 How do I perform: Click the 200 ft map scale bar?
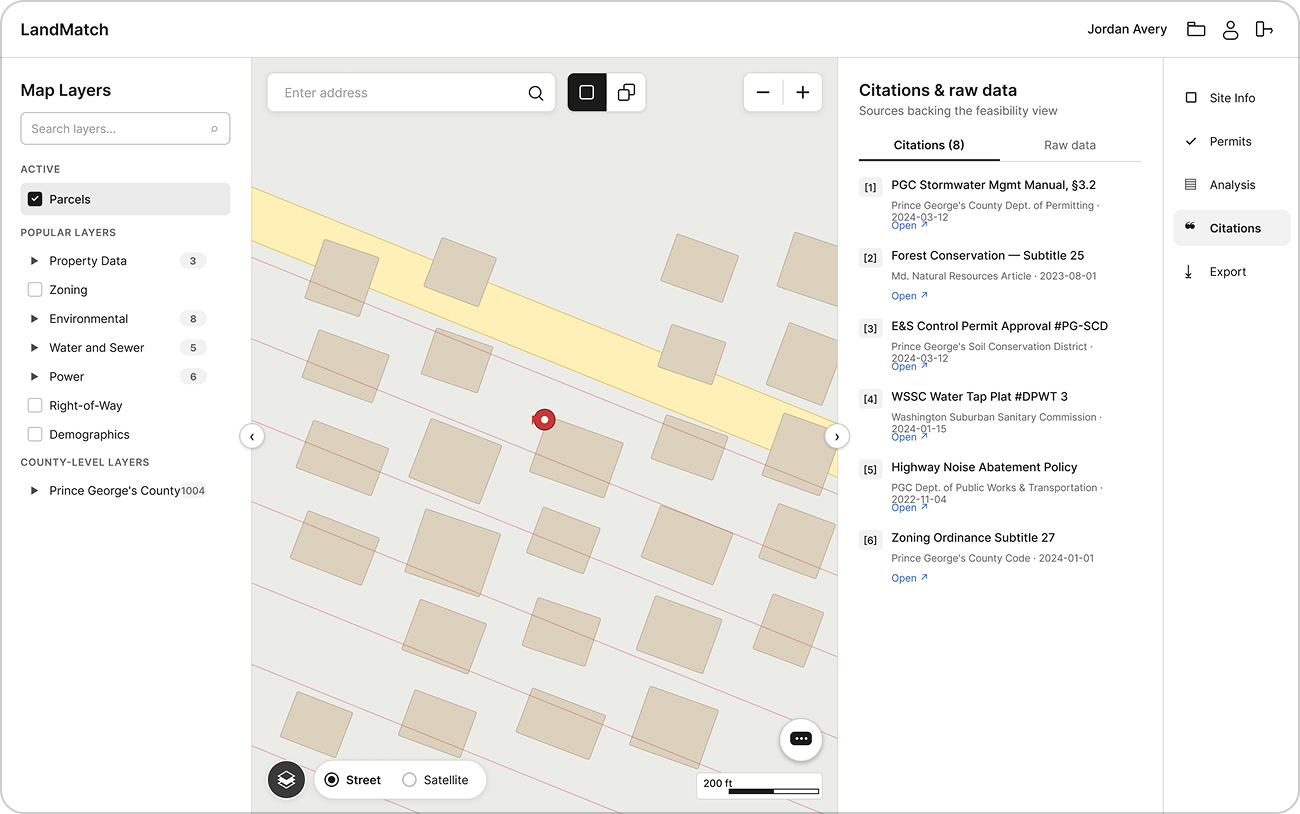click(759, 786)
